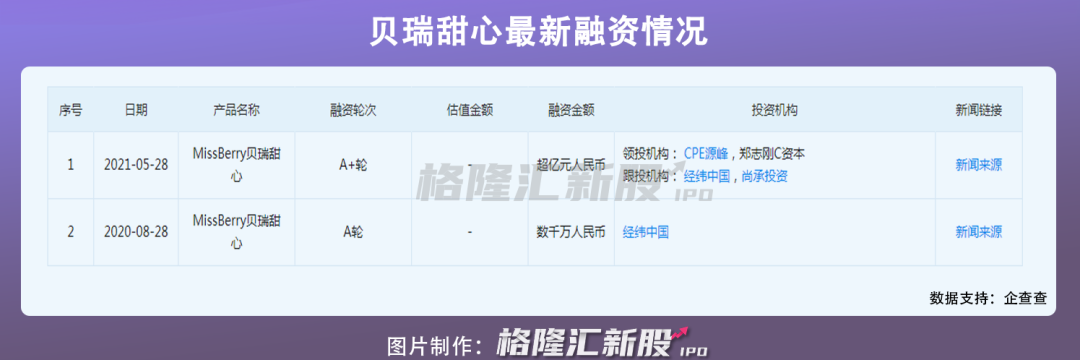1080x360 pixels.
Task: Open the CPE源峰 investor link
Action: [x=705, y=153]
